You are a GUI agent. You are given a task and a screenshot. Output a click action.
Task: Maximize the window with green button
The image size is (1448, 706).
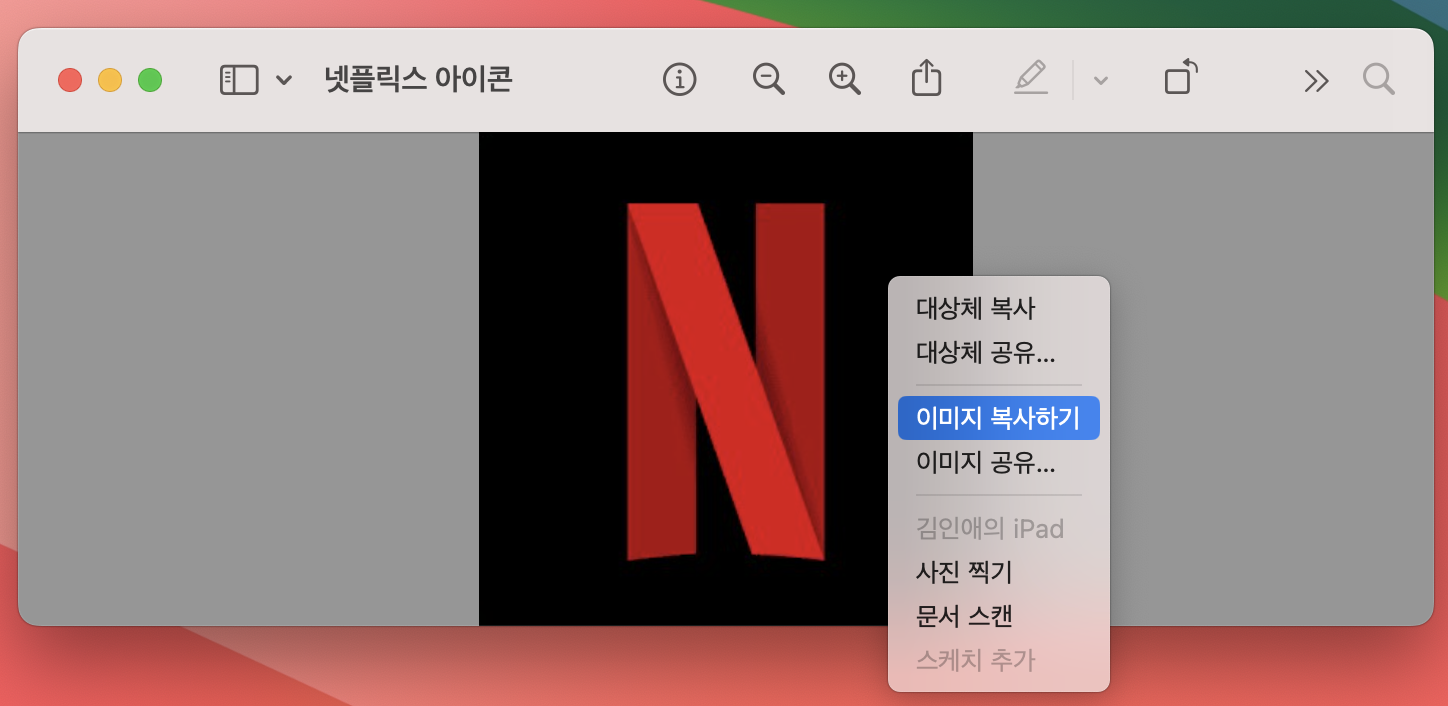tap(150, 80)
